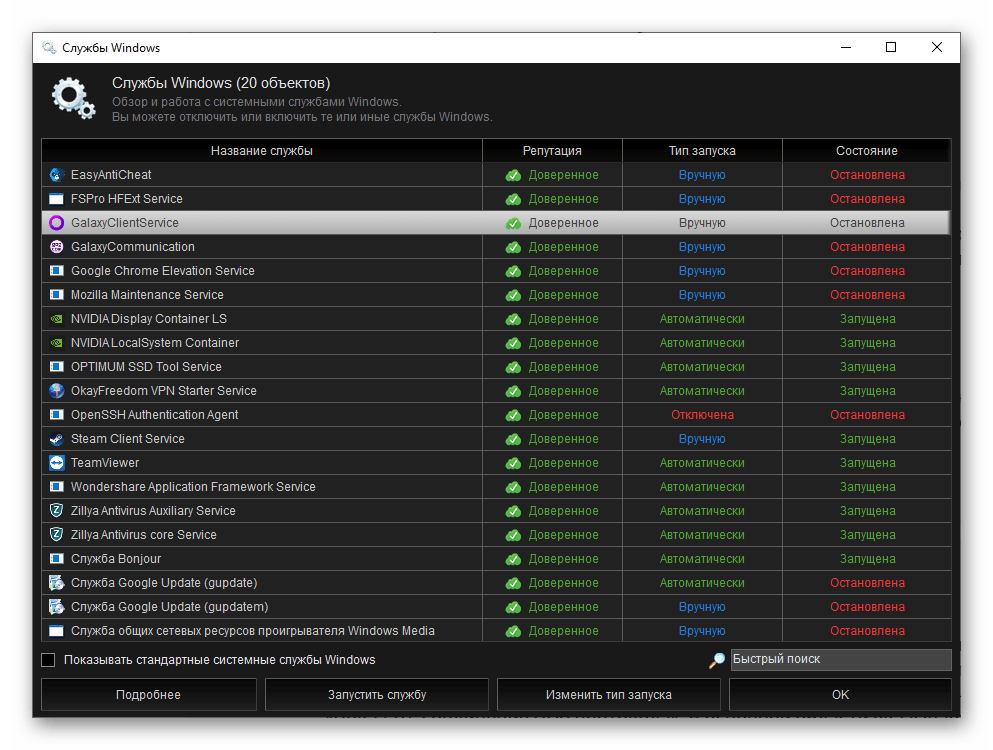Click the TeamViewer service icon
This screenshot has height=750, width=993.
(x=56, y=463)
